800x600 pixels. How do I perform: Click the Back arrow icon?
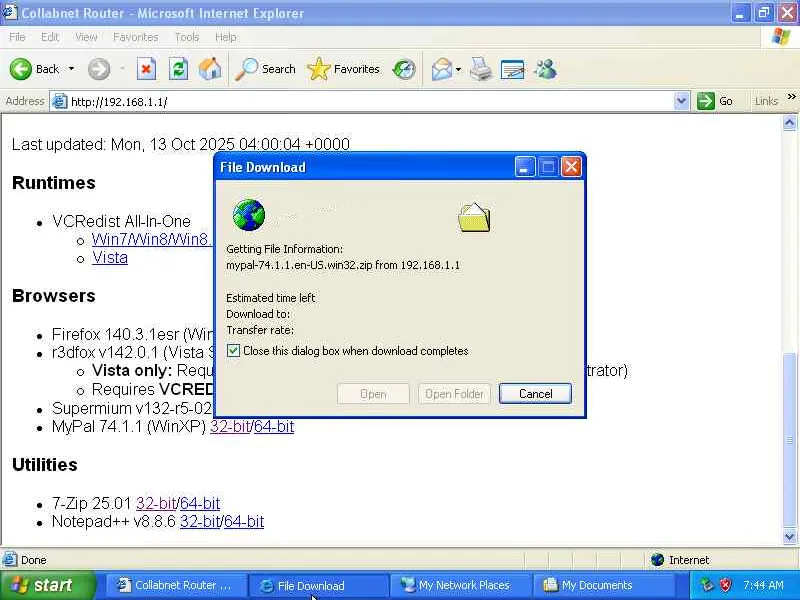coord(21,69)
